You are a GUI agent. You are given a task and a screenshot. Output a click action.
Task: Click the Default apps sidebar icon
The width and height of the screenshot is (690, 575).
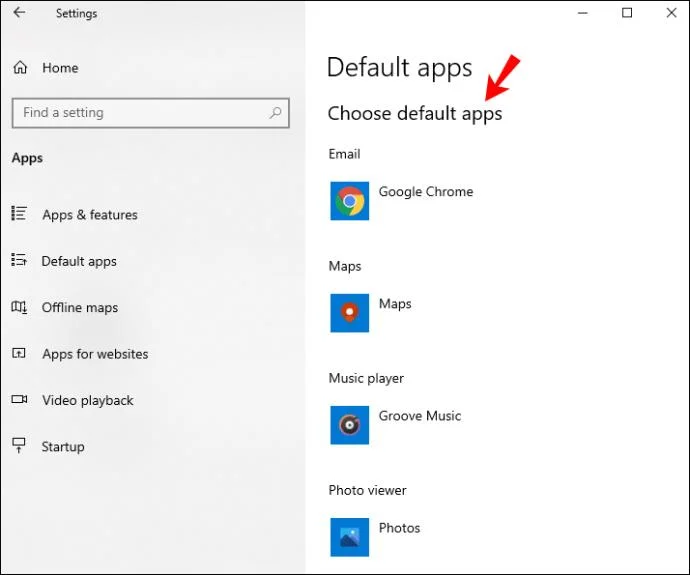pos(19,260)
